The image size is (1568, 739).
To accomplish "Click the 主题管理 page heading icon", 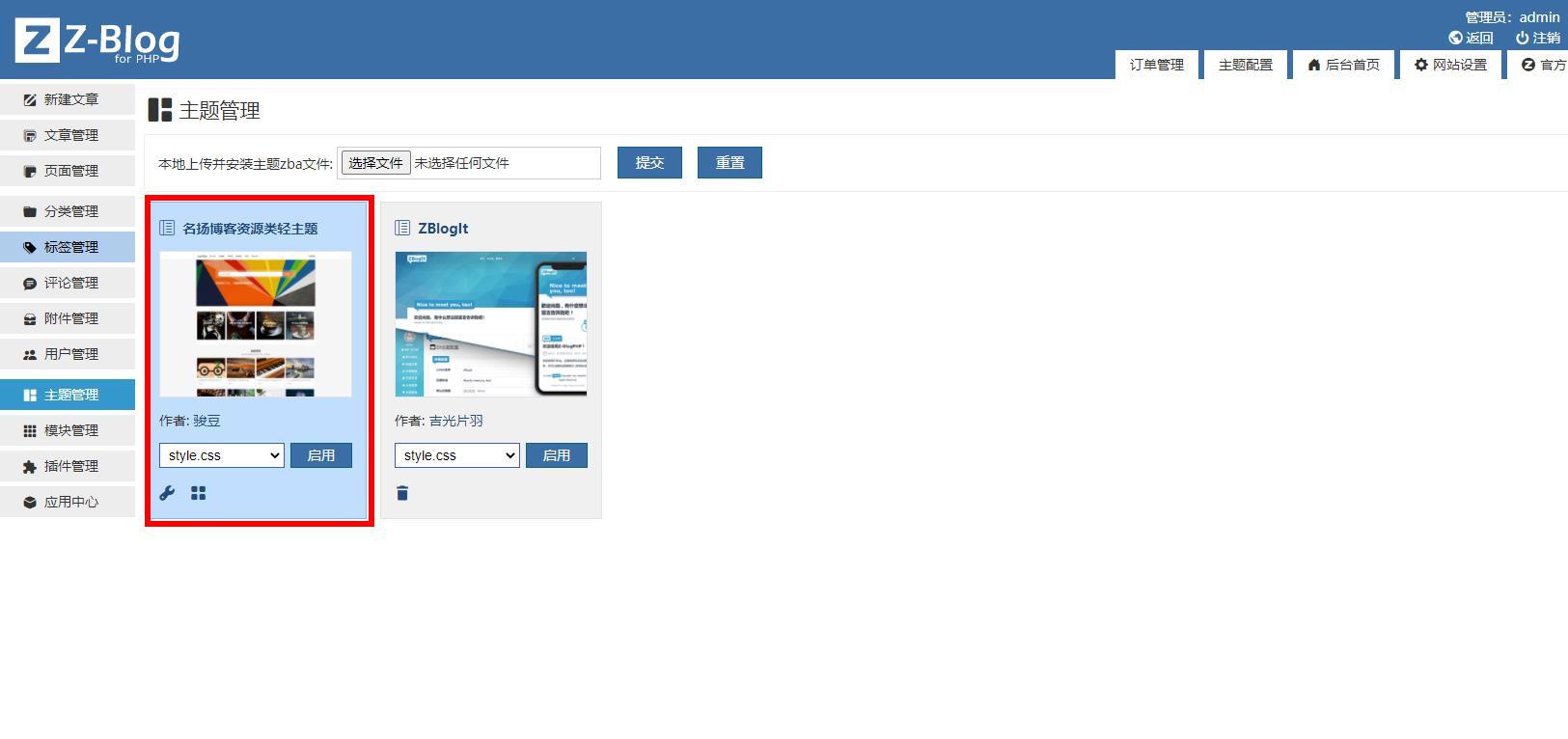I will point(159,110).
